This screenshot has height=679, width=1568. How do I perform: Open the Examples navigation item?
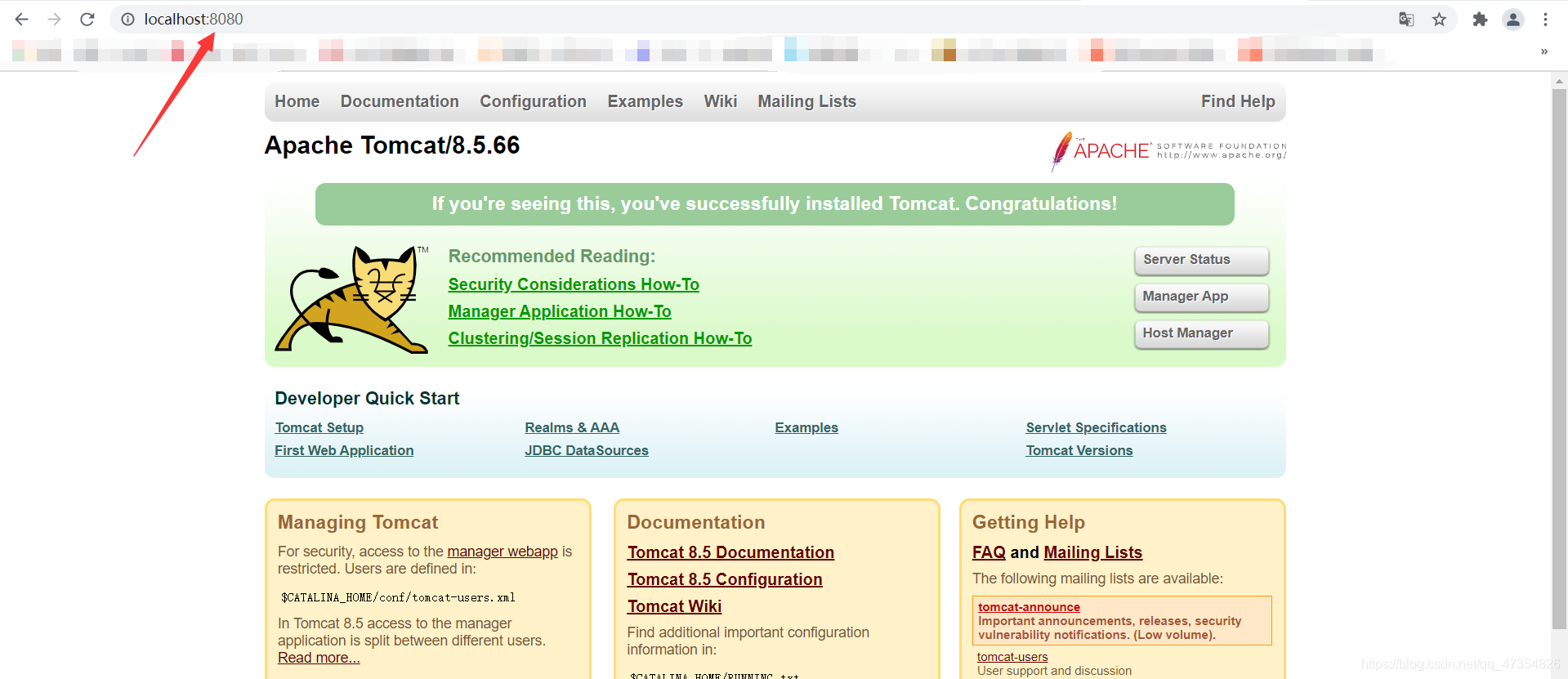pos(645,101)
